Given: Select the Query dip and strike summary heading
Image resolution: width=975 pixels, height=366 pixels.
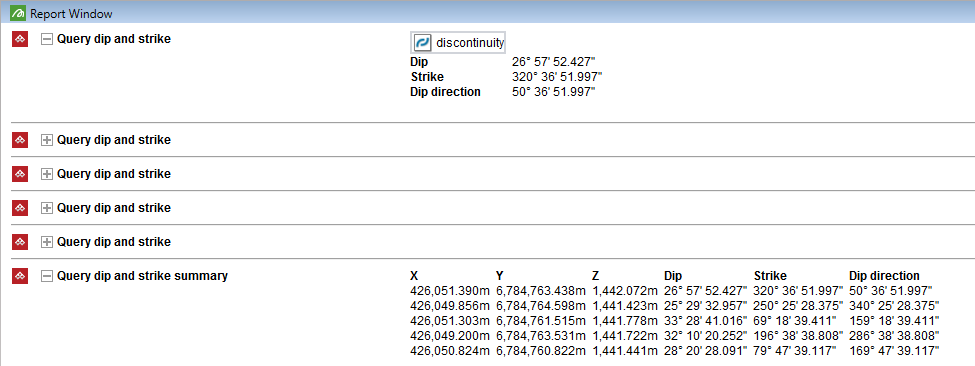Looking at the screenshot, I should click(142, 276).
